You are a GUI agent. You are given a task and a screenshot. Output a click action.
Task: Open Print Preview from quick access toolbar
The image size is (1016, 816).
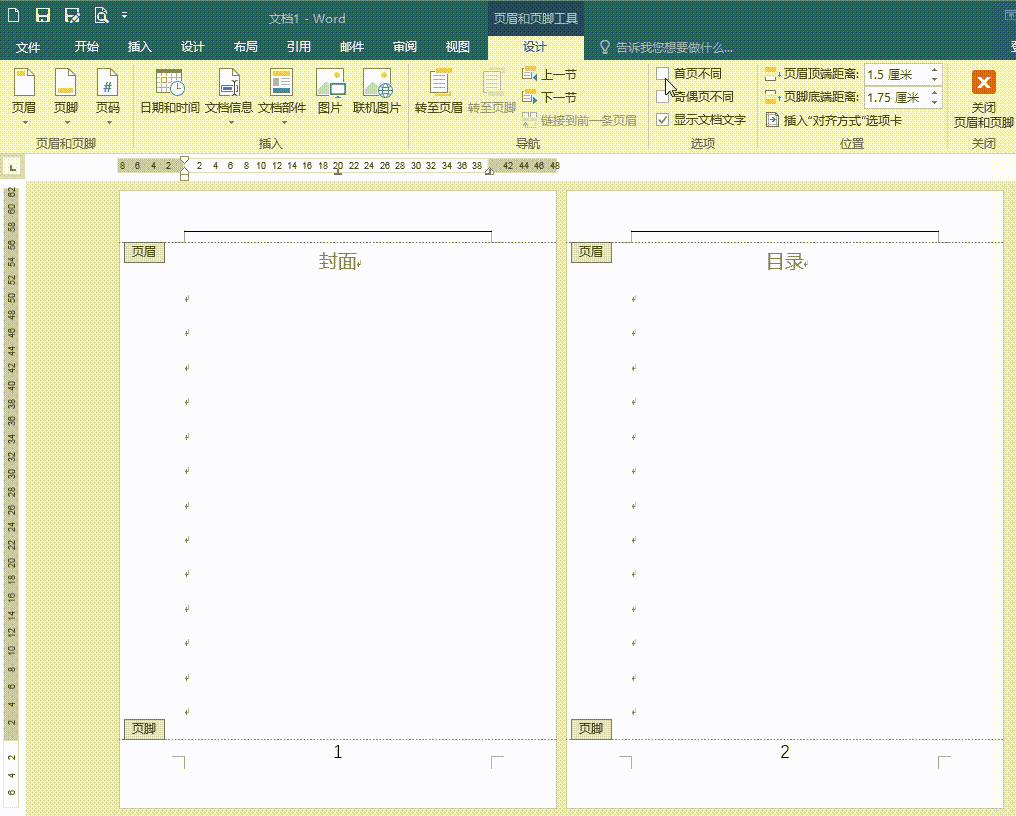(101, 15)
